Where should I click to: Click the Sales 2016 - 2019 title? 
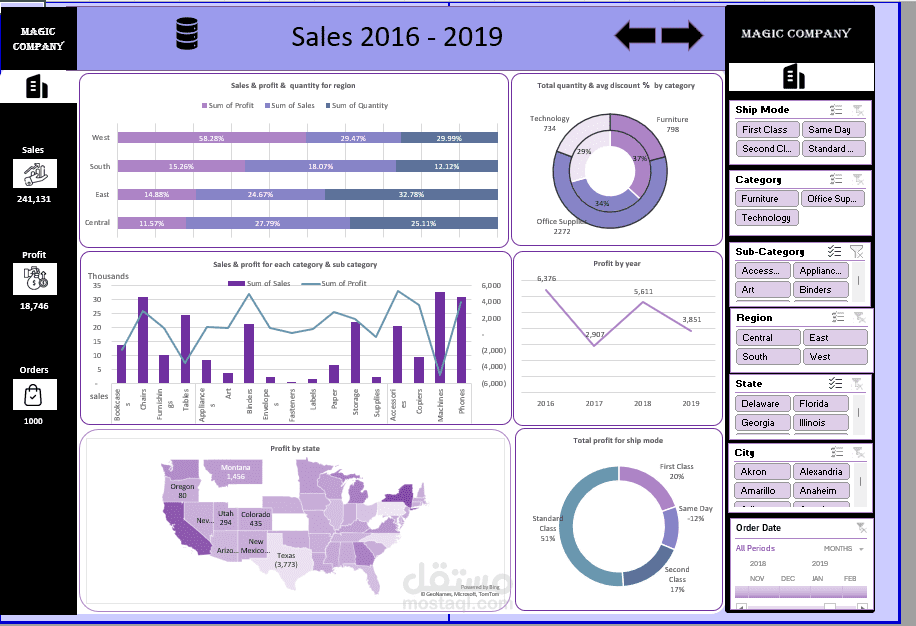coord(397,36)
